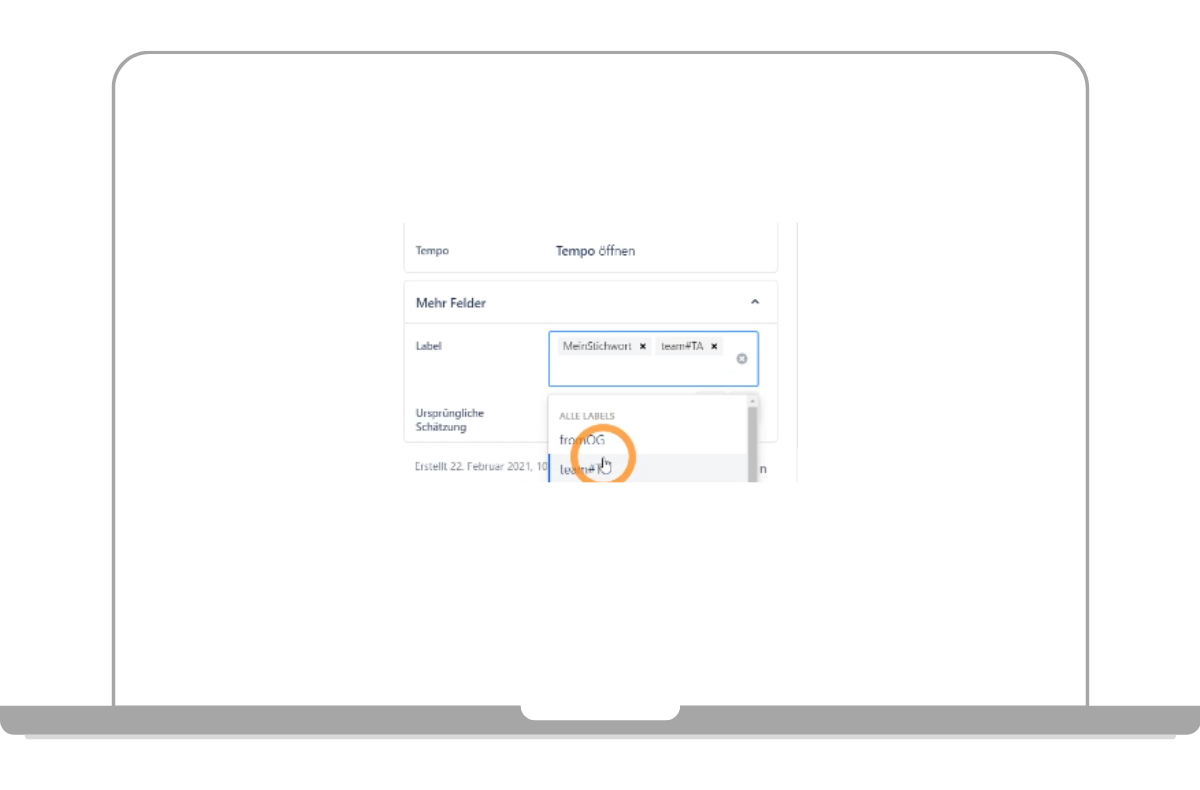1200x790 pixels.
Task: Select fromOG from label suggestions
Action: (582, 440)
